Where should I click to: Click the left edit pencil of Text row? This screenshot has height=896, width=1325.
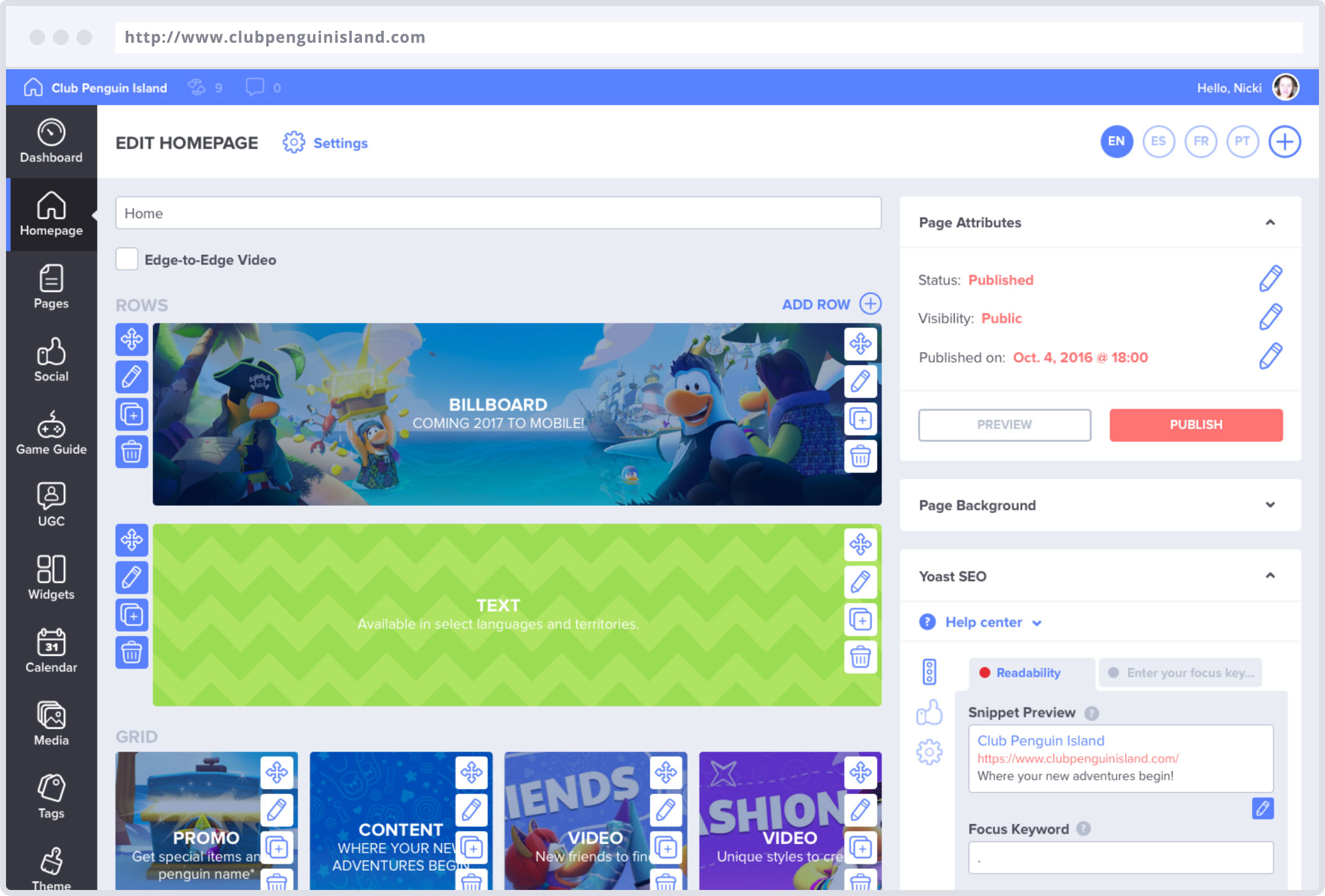coord(132,577)
